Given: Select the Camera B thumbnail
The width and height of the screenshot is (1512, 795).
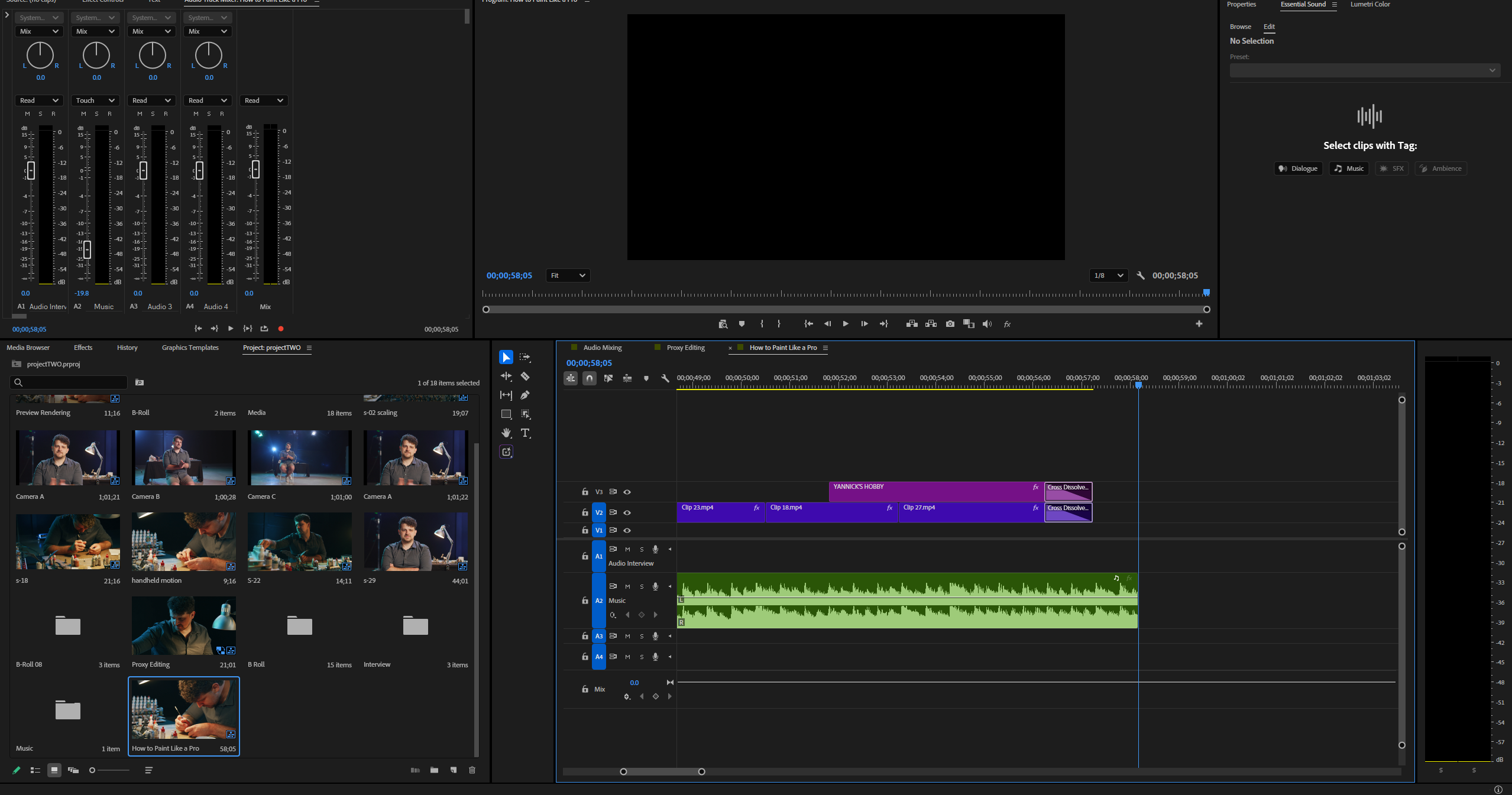Looking at the screenshot, I should point(184,457).
